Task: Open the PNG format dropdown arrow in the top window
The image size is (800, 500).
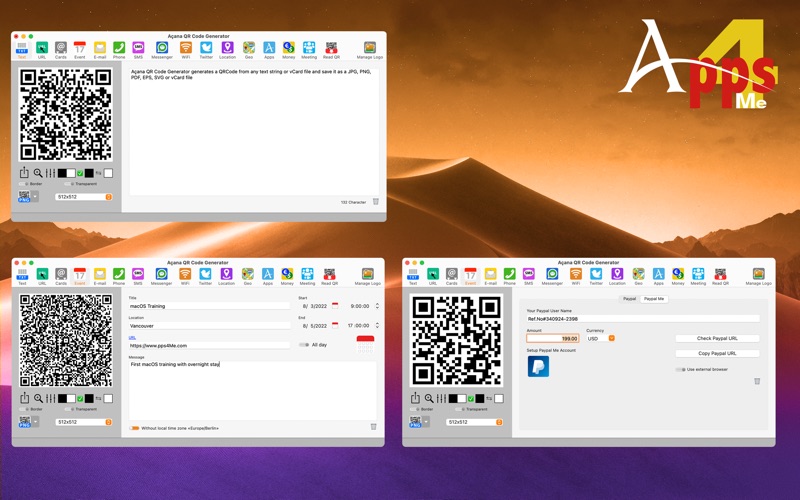Action: (x=35, y=196)
